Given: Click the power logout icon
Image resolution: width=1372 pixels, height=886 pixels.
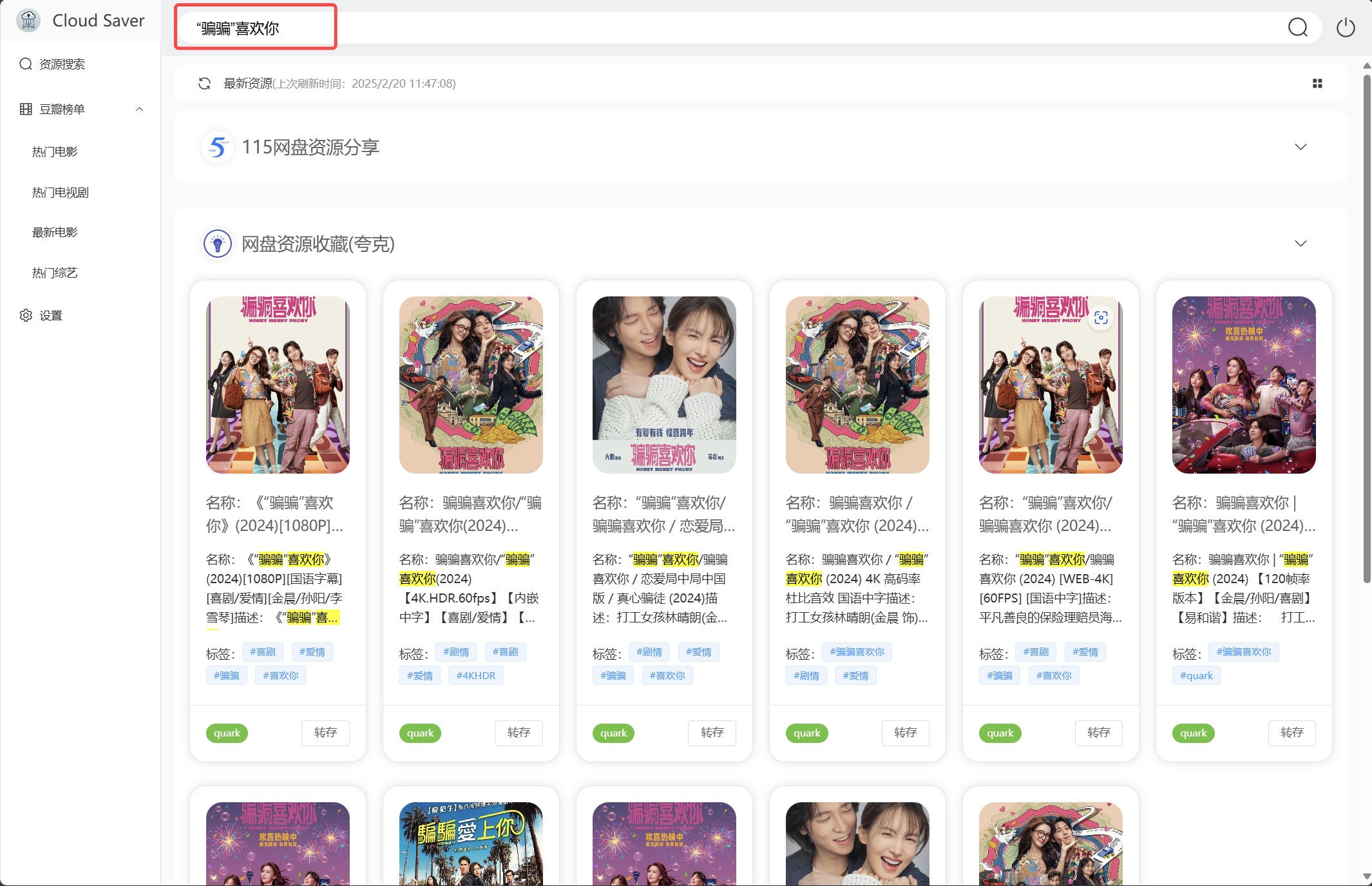Looking at the screenshot, I should click(x=1346, y=28).
